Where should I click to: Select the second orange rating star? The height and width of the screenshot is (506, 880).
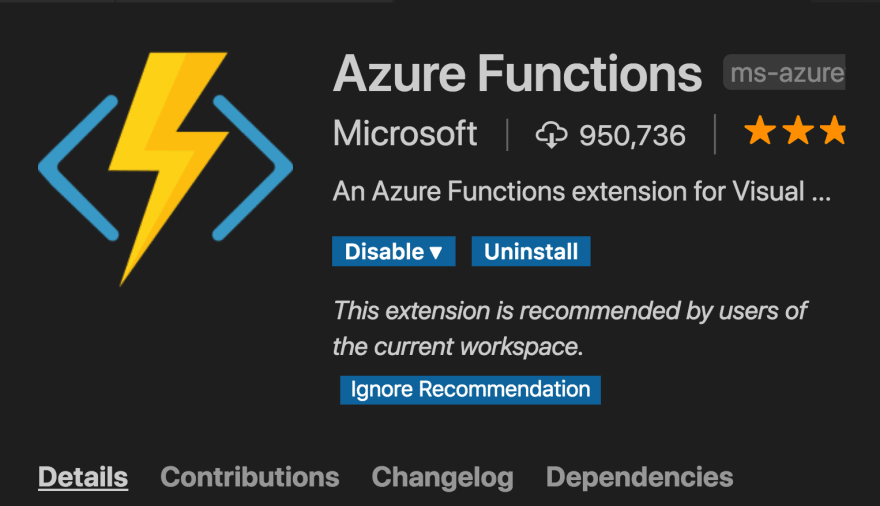[x=798, y=130]
